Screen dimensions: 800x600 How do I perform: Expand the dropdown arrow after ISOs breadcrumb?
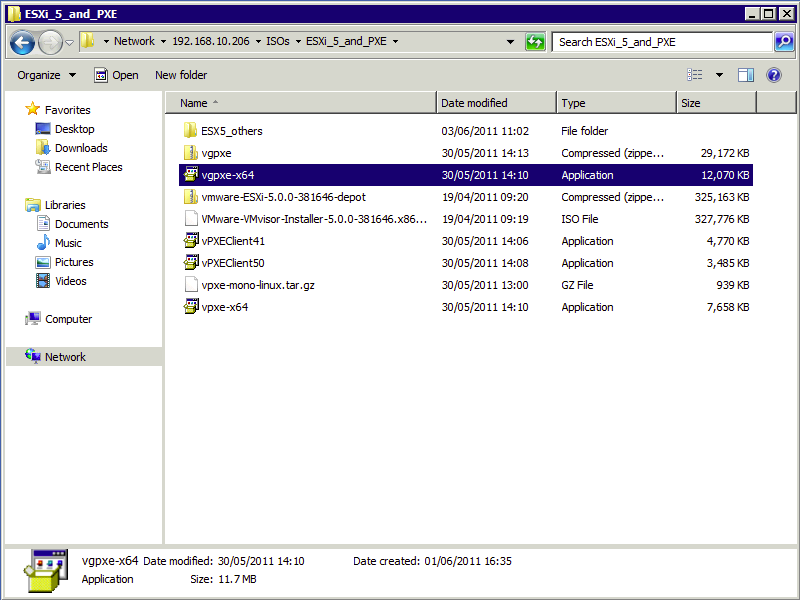point(298,41)
